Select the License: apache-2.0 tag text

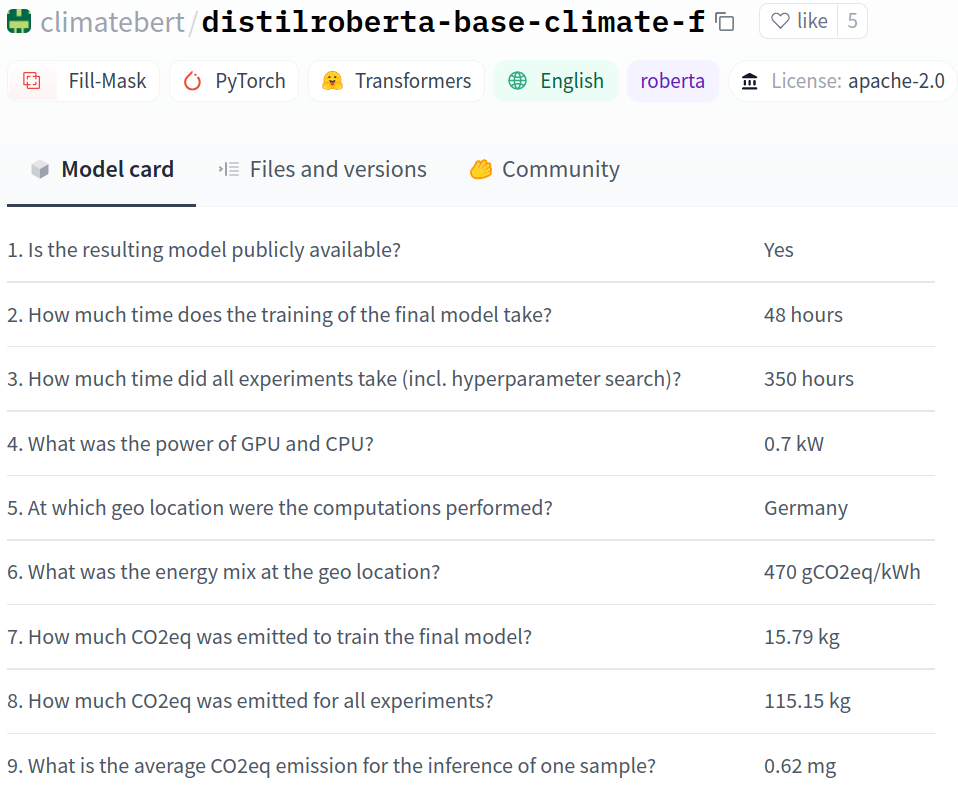pos(858,81)
